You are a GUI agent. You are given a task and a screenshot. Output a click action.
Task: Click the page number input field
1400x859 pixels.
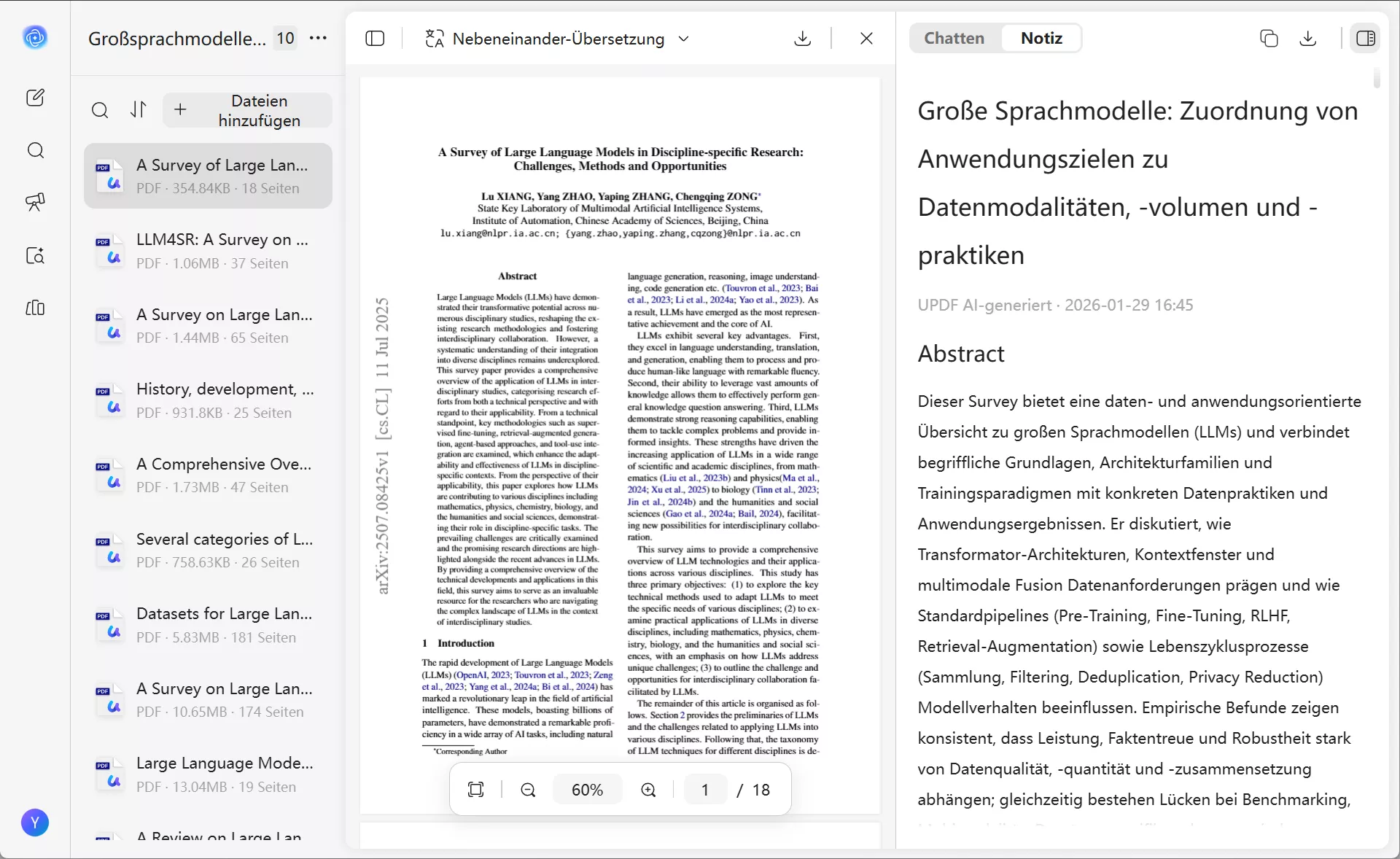tap(705, 790)
